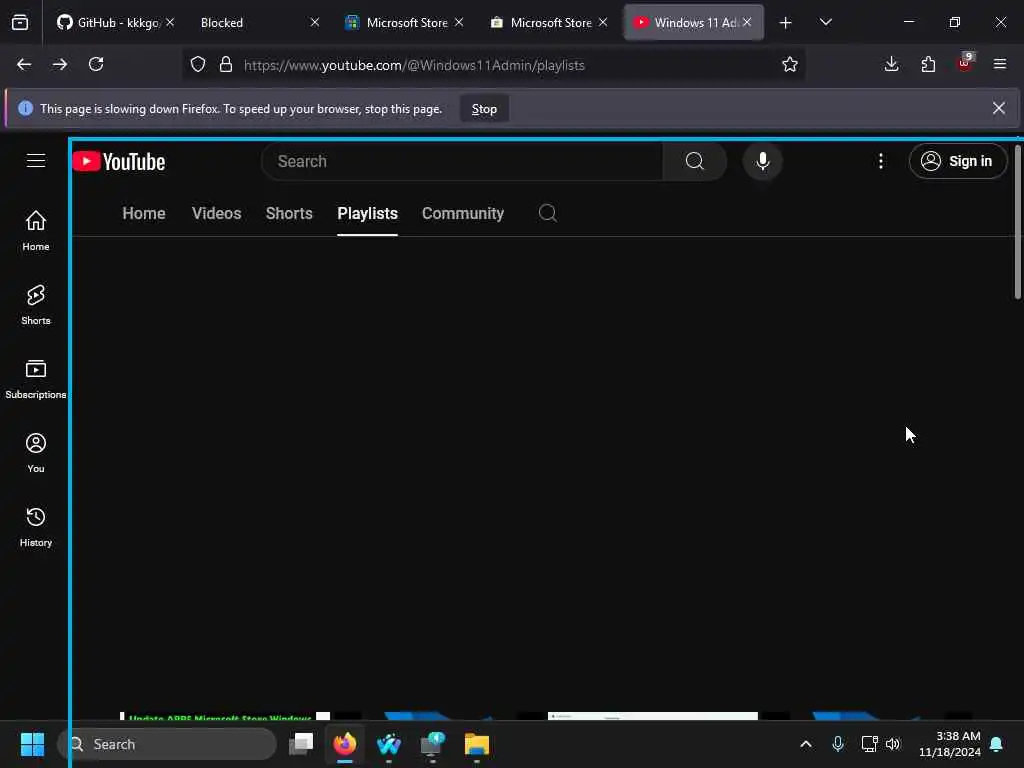Open Task View from the taskbar
Viewport: 1024px width, 768px height.
[301, 743]
